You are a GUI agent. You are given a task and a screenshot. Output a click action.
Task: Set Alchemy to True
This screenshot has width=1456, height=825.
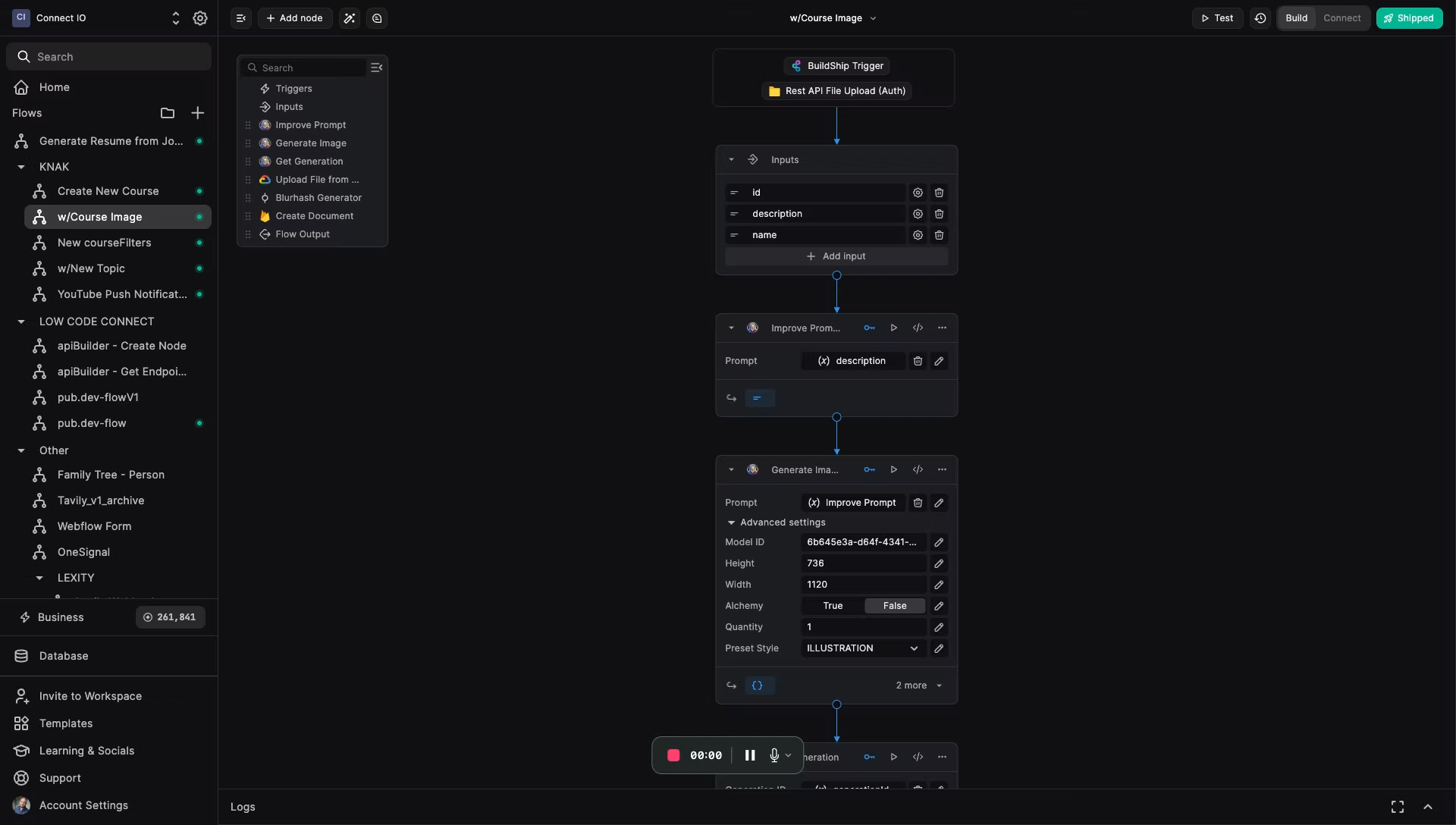coord(834,606)
